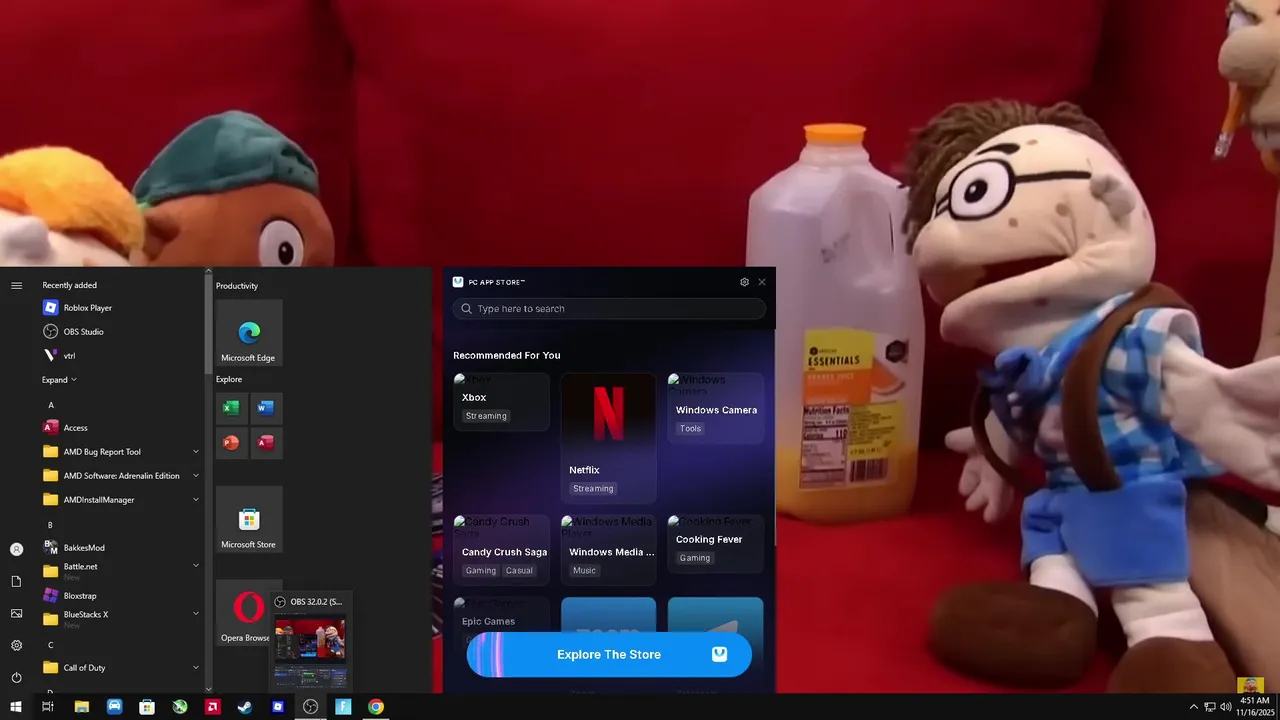The height and width of the screenshot is (720, 1280).
Task: Open the Access tile in Explore group
Action: [265, 443]
